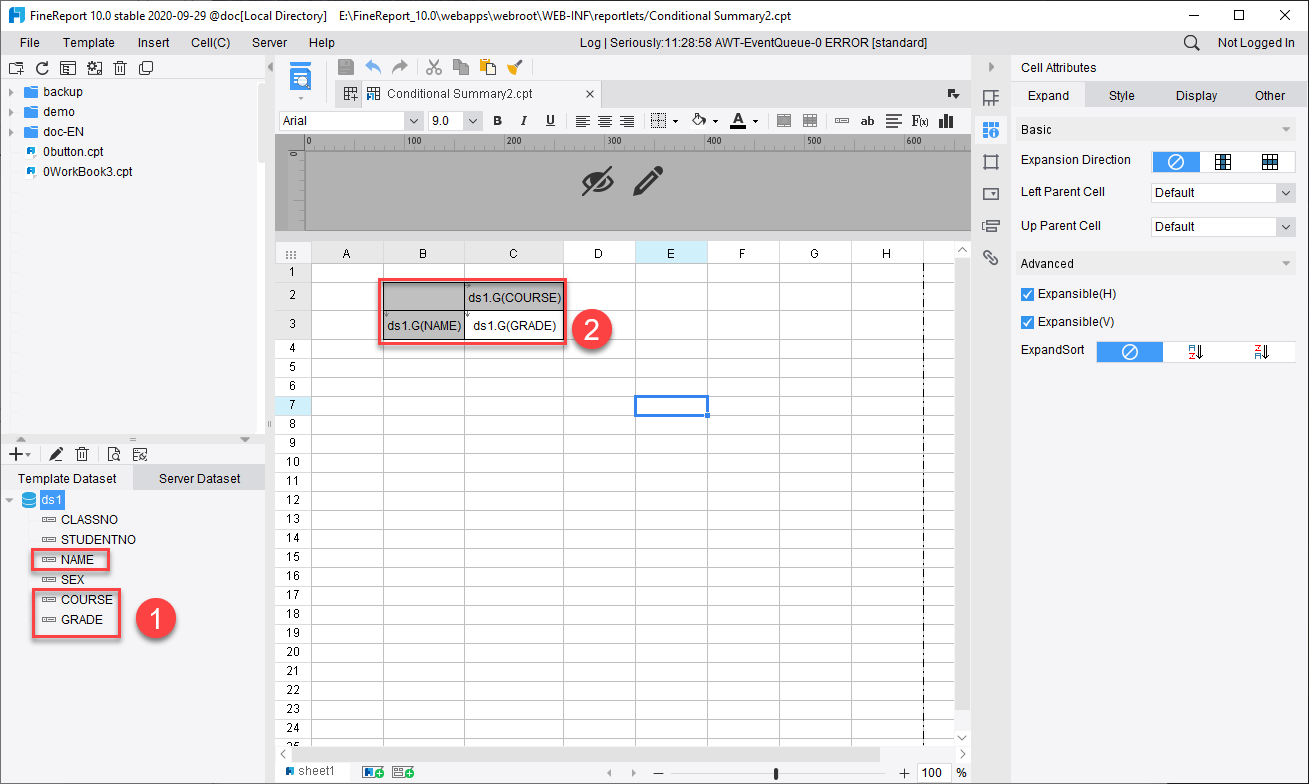Click the trash icon above the file tree
The width and height of the screenshot is (1309, 784).
point(120,68)
